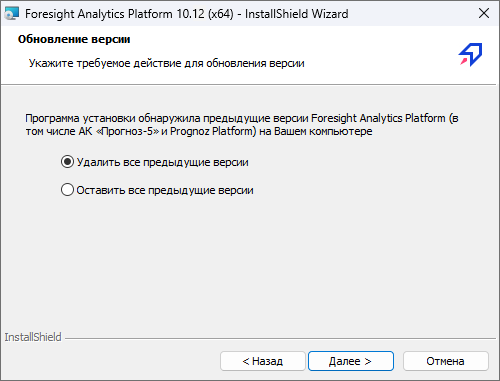Select the 'Удалить все предыдущие версии' radio button
The width and height of the screenshot is (500, 381).
(x=67, y=162)
